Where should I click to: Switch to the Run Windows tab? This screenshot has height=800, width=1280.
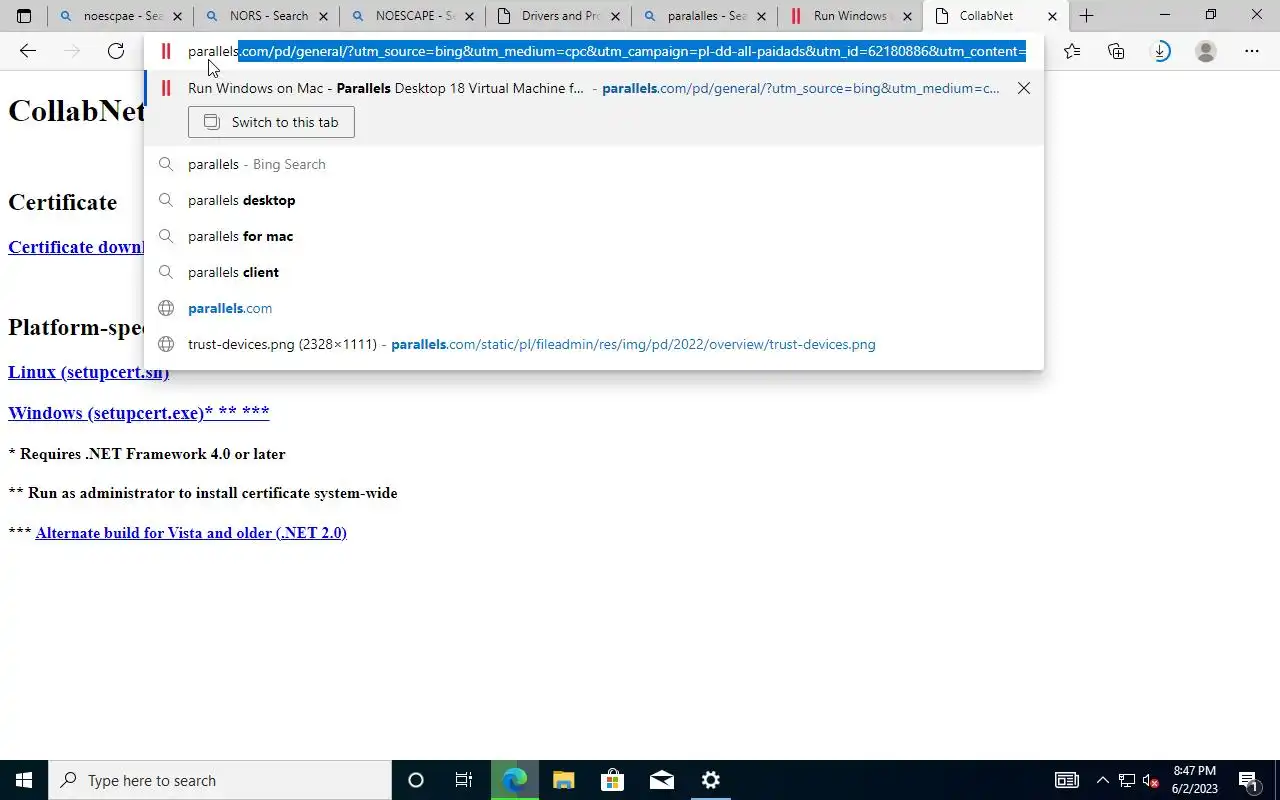pos(850,16)
